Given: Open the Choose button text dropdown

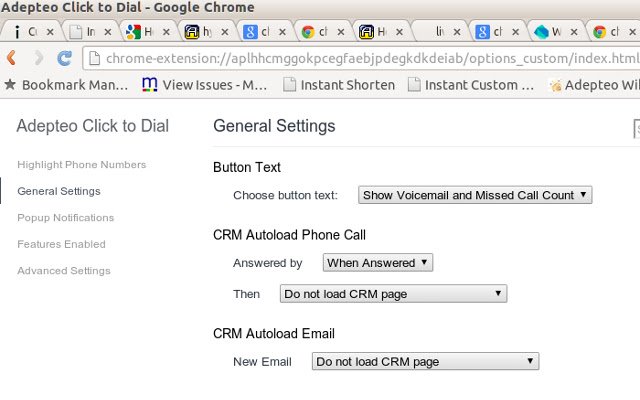Looking at the screenshot, I should [x=475, y=195].
